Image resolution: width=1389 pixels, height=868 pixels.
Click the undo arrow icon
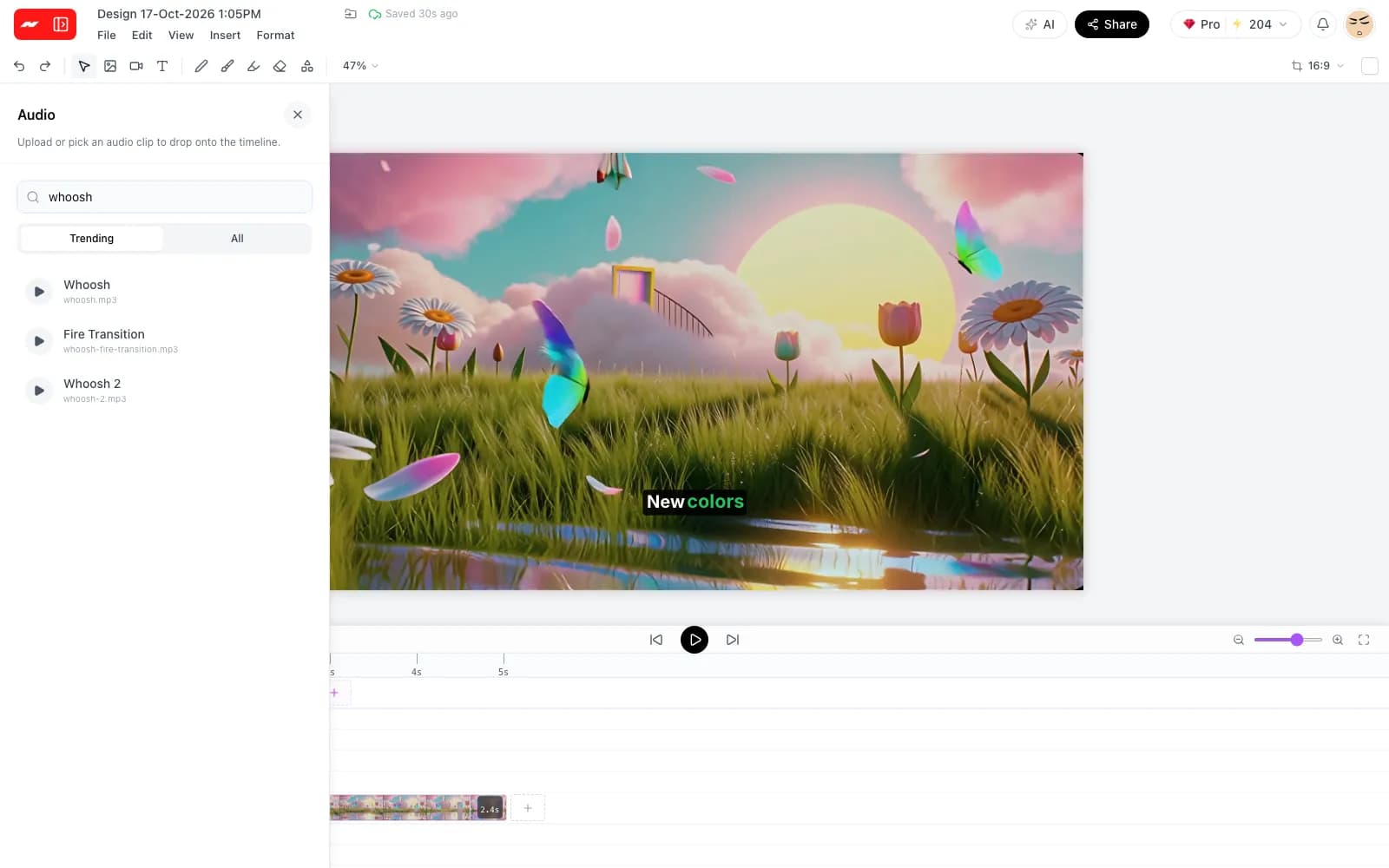pos(19,66)
